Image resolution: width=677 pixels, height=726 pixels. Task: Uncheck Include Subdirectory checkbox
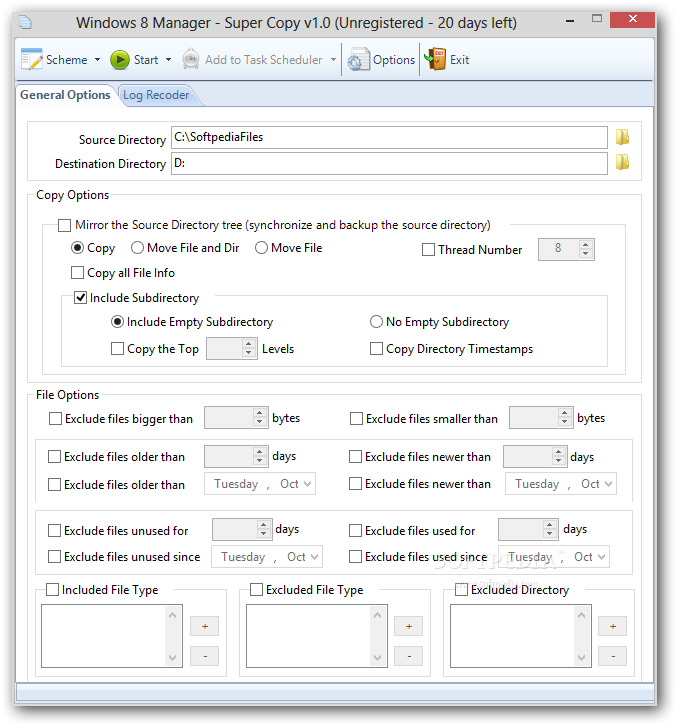(x=80, y=298)
